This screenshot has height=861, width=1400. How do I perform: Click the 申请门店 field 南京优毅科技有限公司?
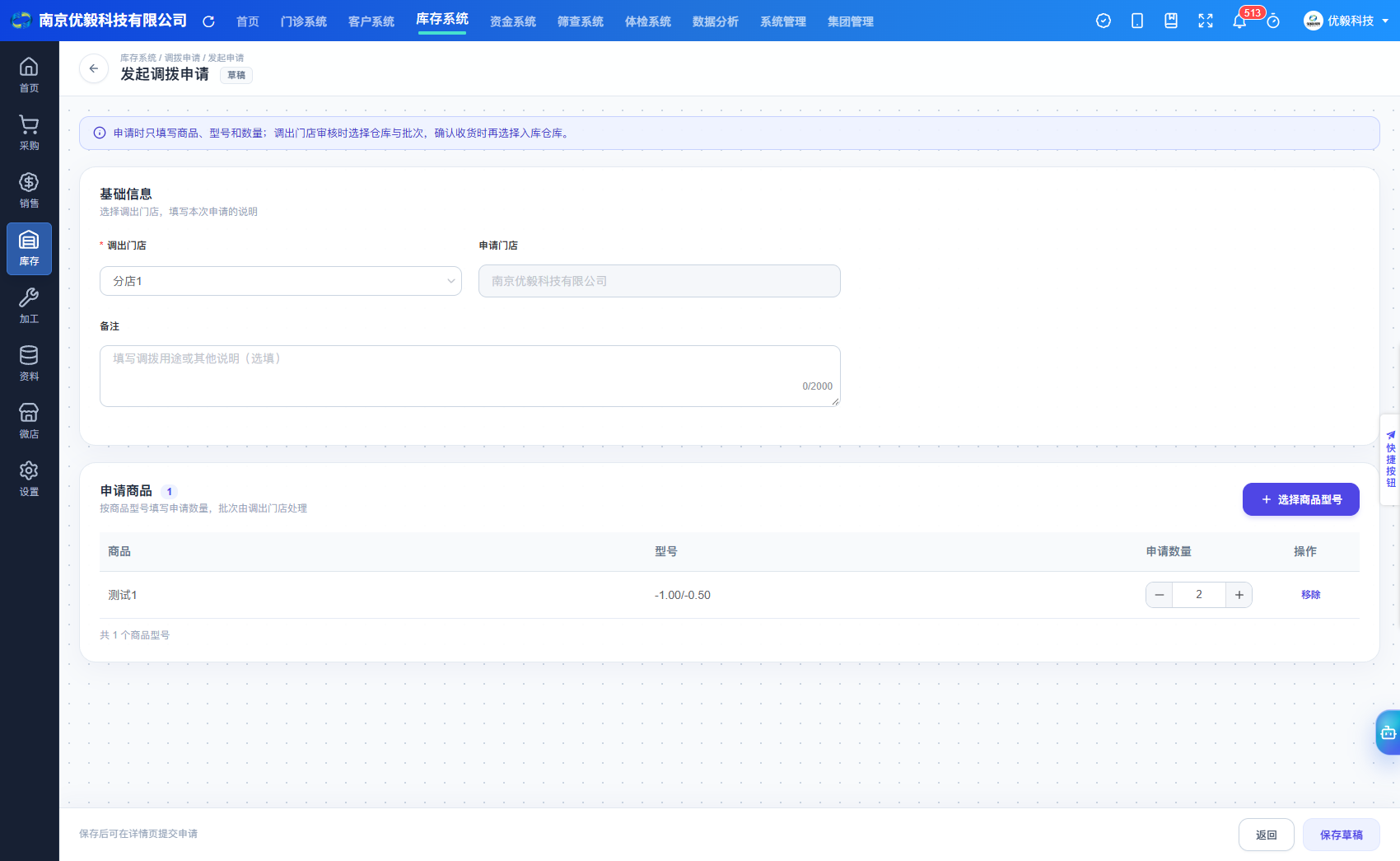(x=660, y=281)
